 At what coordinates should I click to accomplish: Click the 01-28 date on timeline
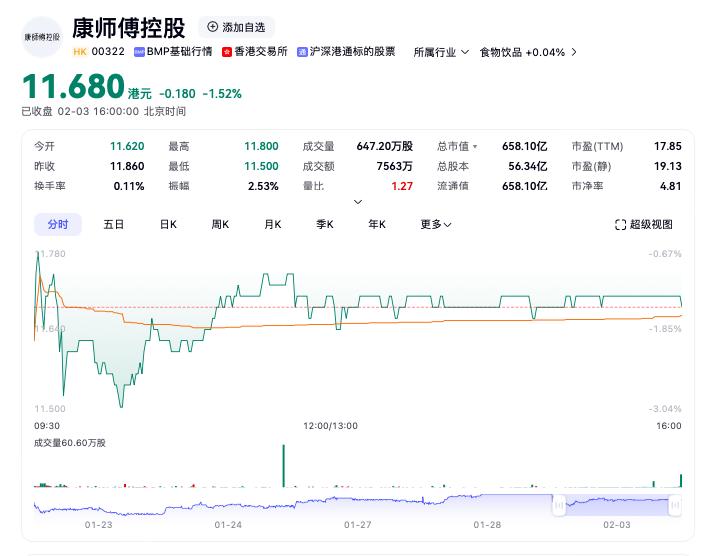(487, 525)
